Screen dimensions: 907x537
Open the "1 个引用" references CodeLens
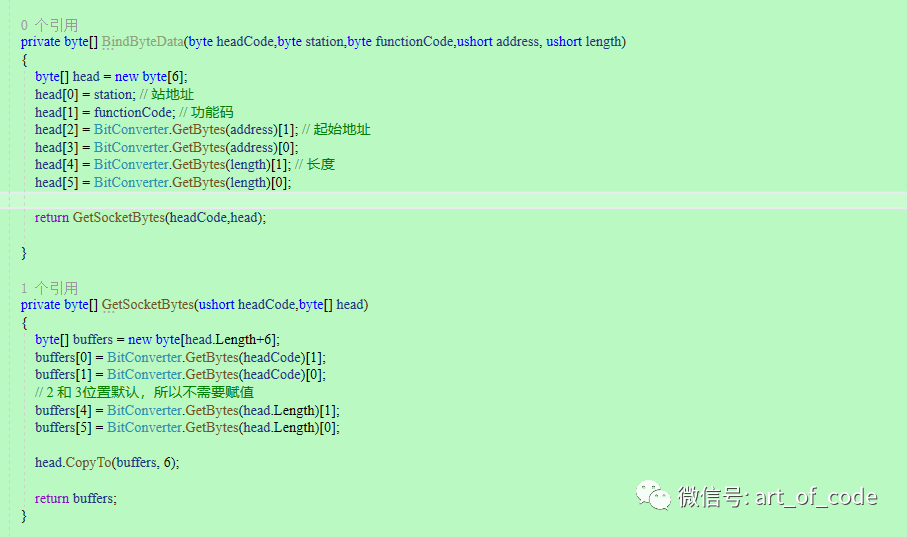click(49, 287)
